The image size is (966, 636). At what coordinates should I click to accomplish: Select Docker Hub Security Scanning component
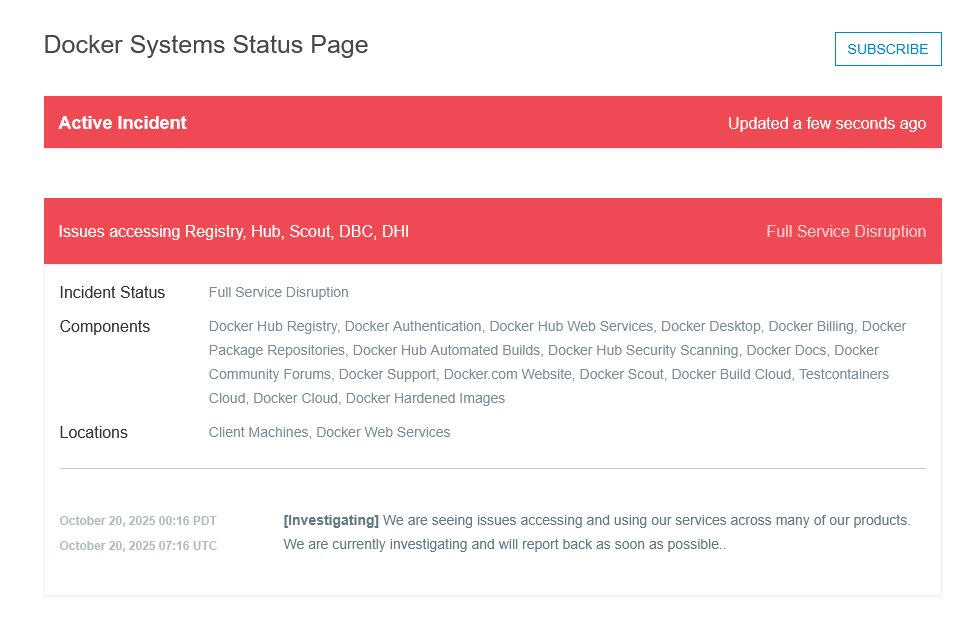[x=641, y=350]
